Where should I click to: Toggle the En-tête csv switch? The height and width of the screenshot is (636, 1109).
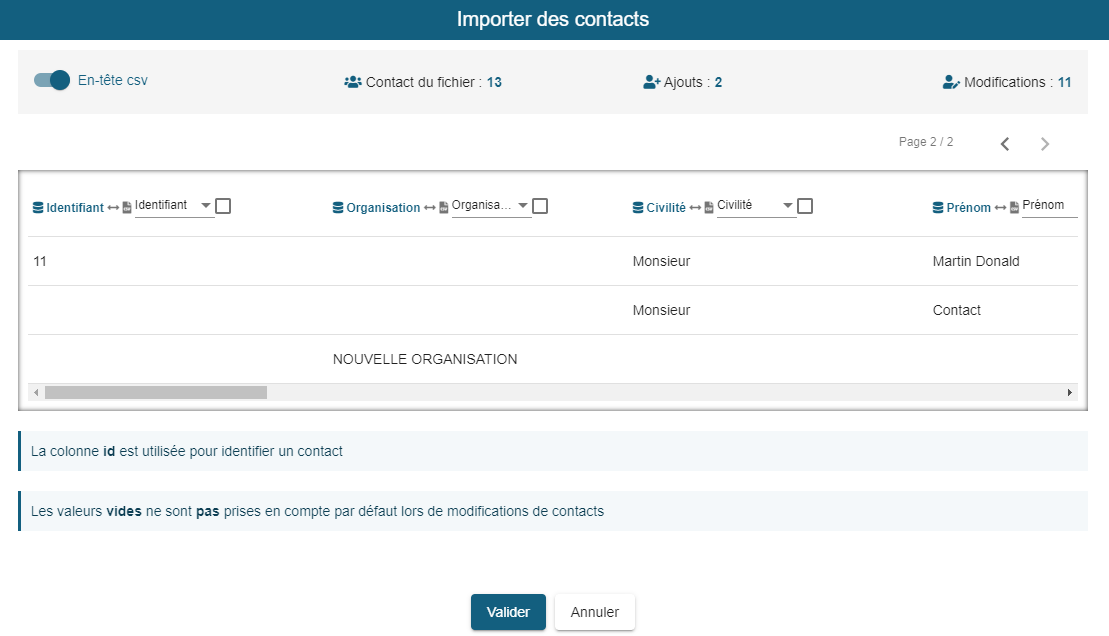pyautogui.click(x=52, y=80)
